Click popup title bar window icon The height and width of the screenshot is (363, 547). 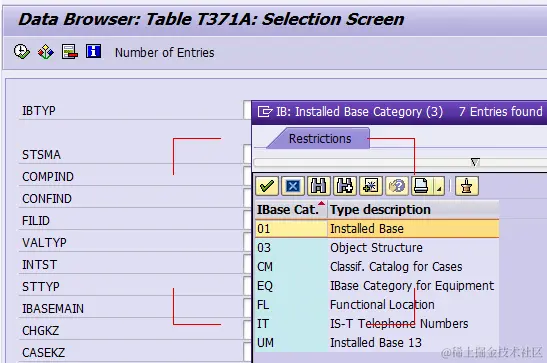(265, 112)
